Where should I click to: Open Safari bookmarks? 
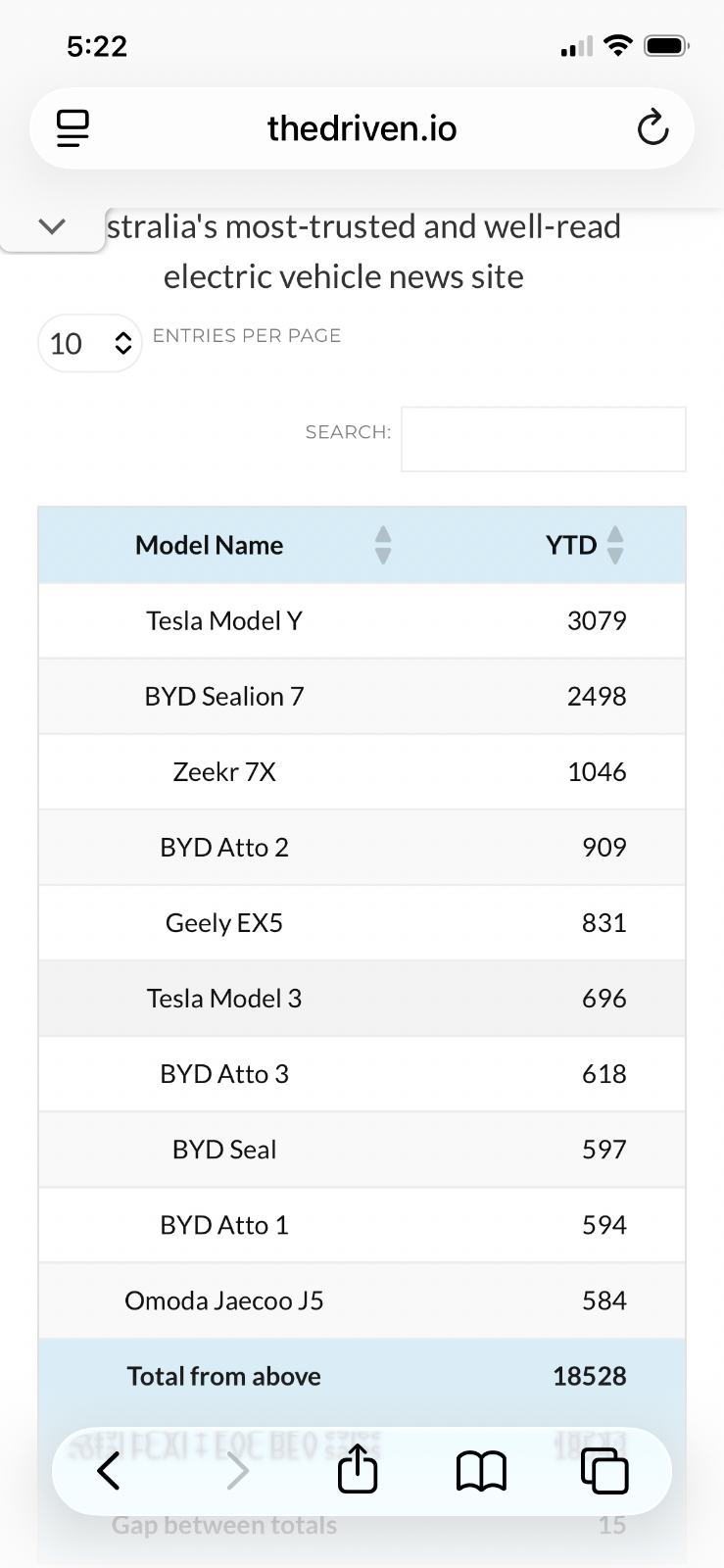pyautogui.click(x=481, y=1471)
